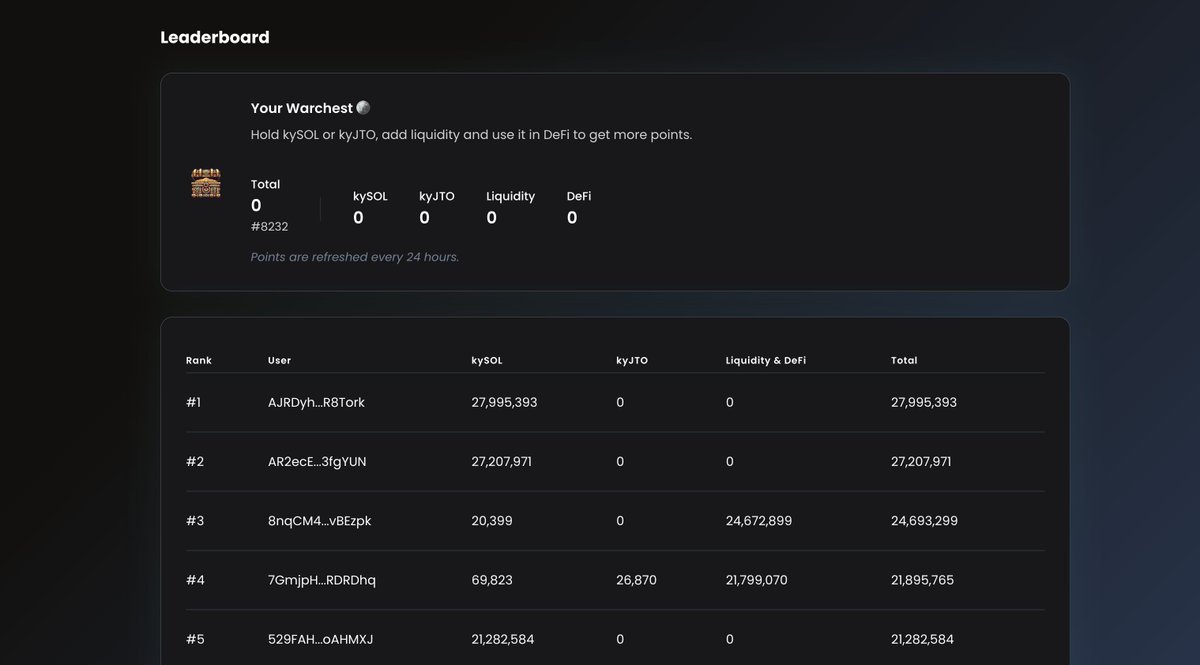The image size is (1200, 665).
Task: Click kySOL value 27,995,393 in row #1
Action: click(504, 402)
